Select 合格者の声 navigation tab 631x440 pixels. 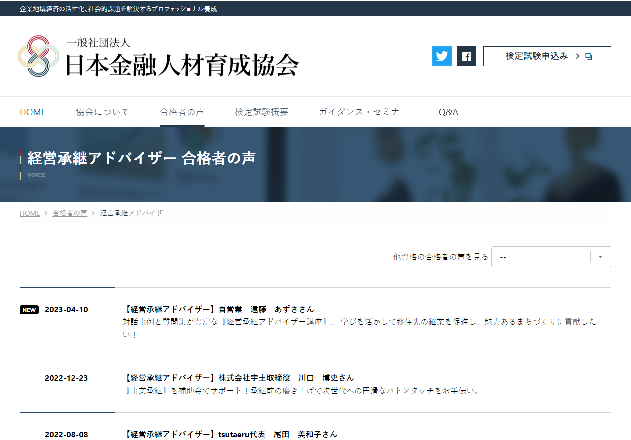click(181, 112)
